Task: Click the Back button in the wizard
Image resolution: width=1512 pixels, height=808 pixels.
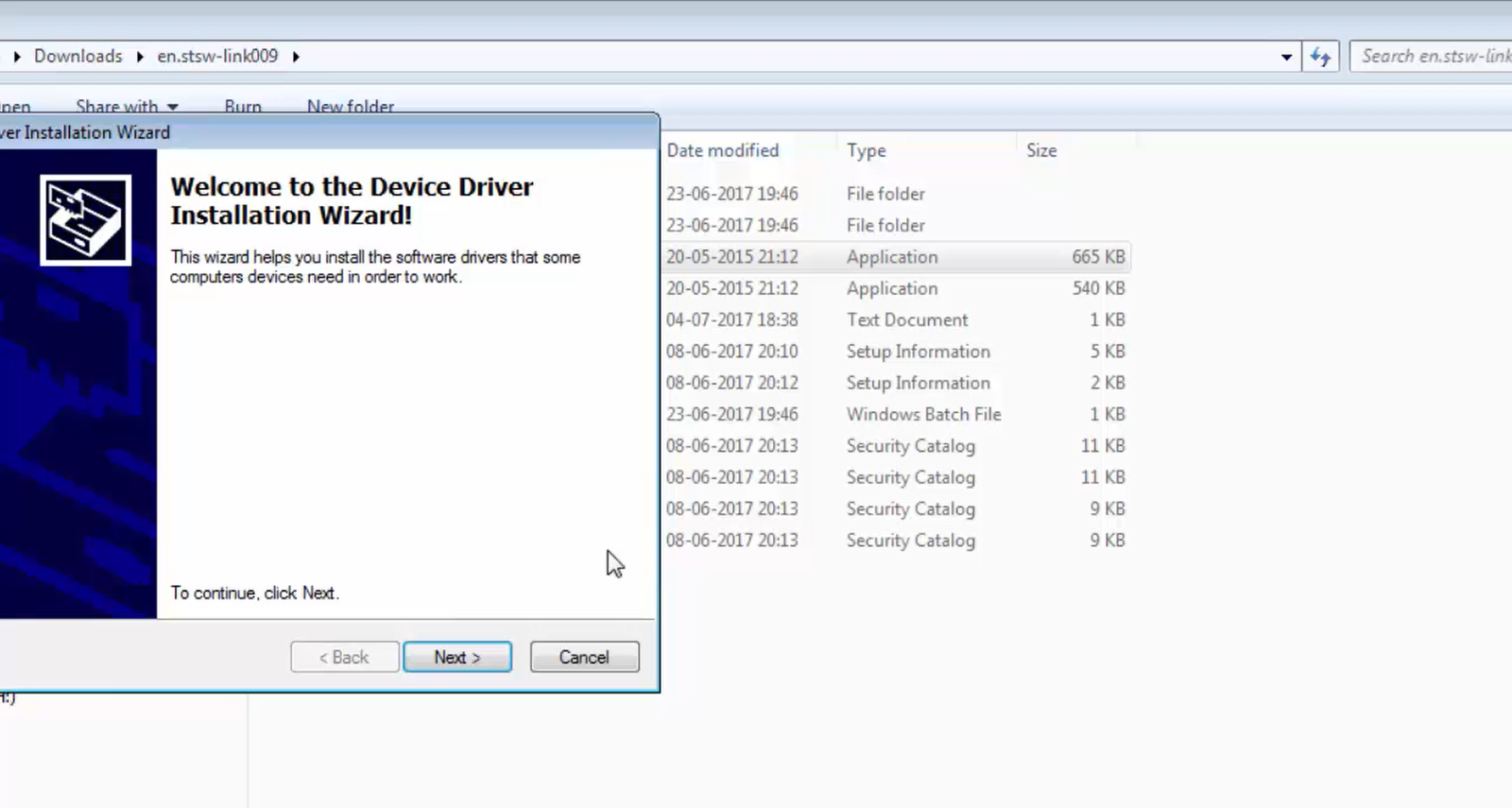Action: tap(344, 657)
